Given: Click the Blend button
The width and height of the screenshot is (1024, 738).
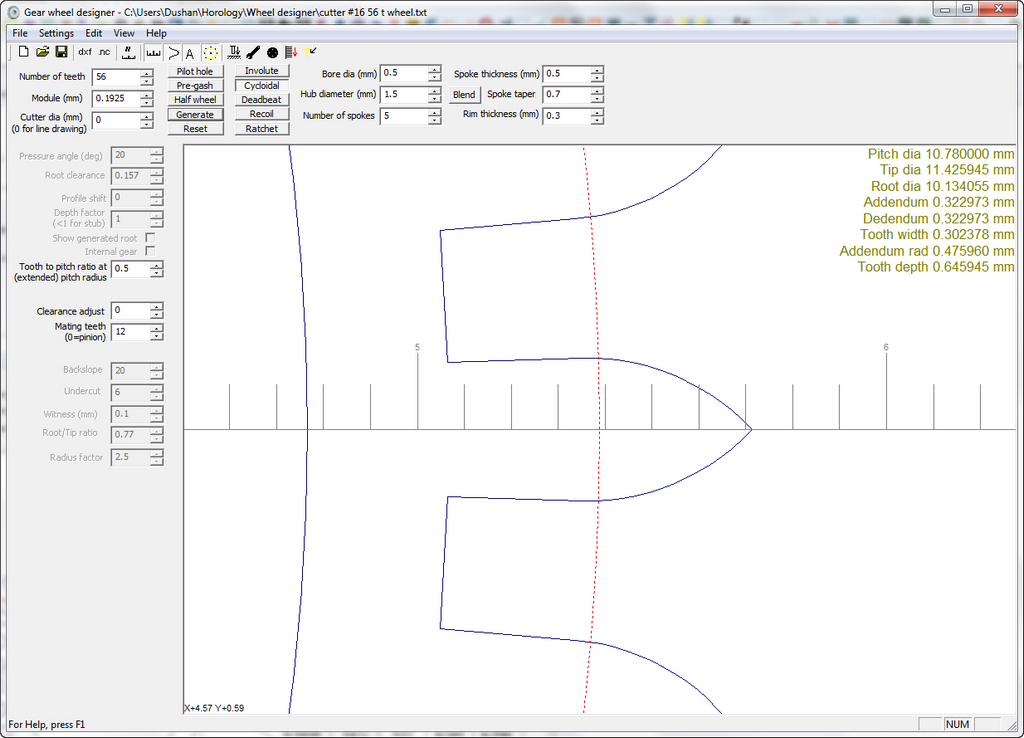Looking at the screenshot, I should click(464, 95).
